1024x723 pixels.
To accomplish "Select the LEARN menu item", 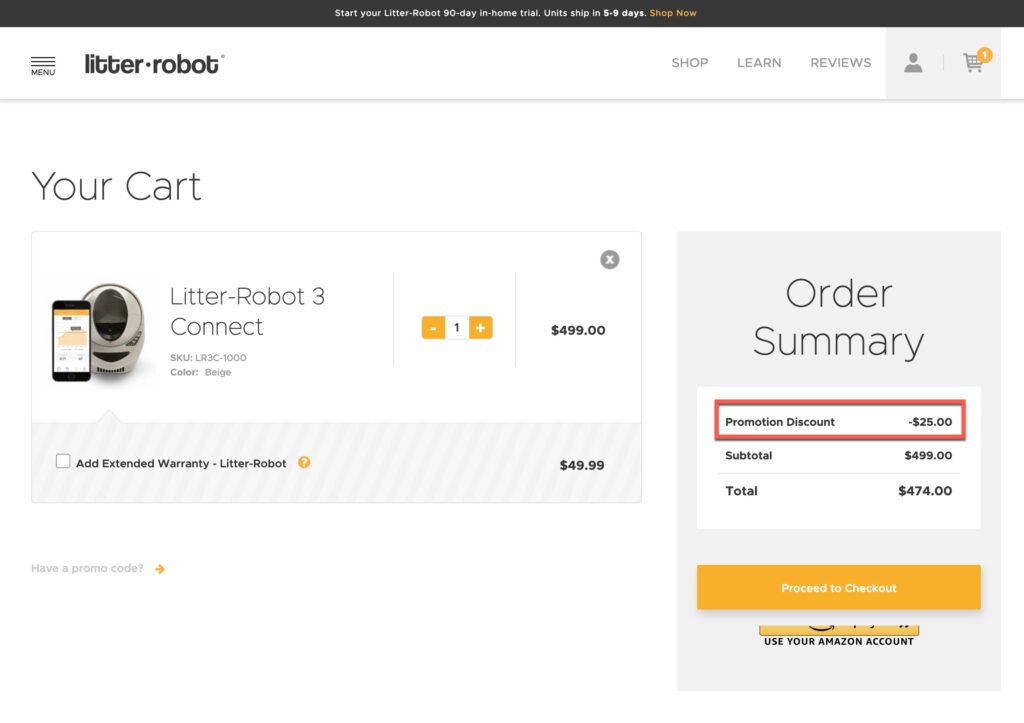I will point(759,62).
